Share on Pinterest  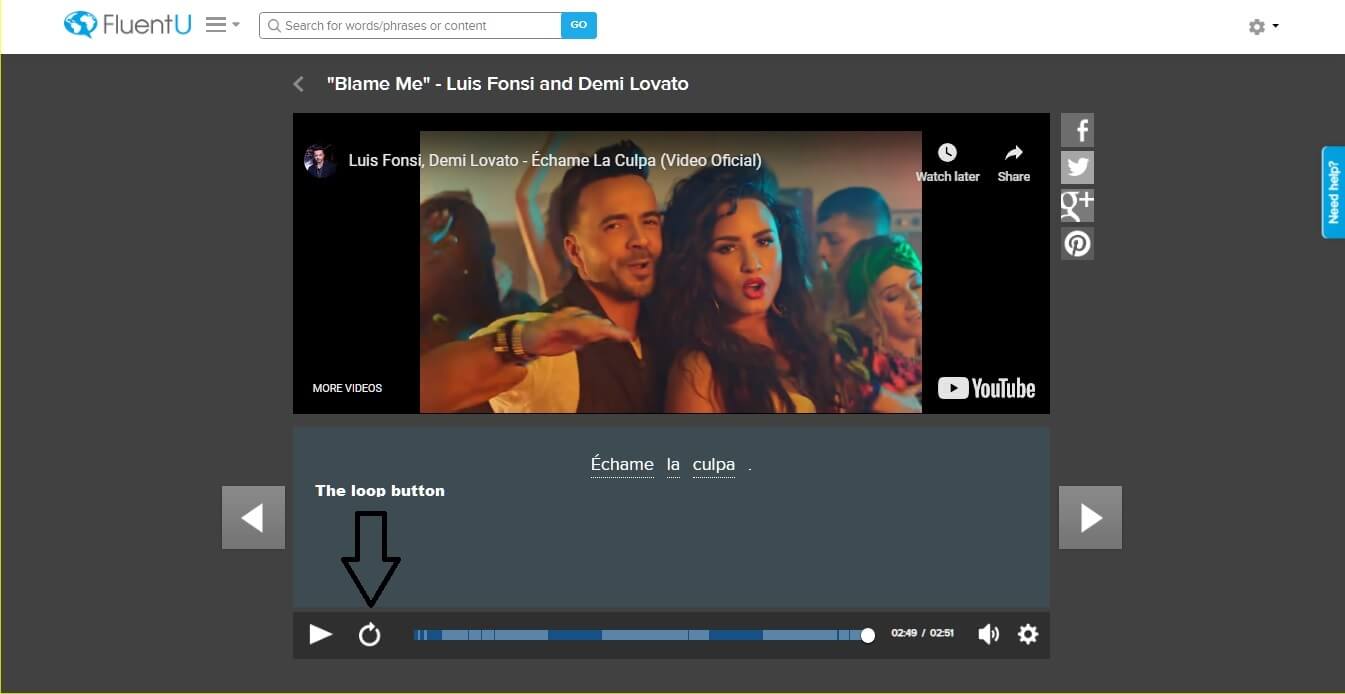pyautogui.click(x=1077, y=243)
